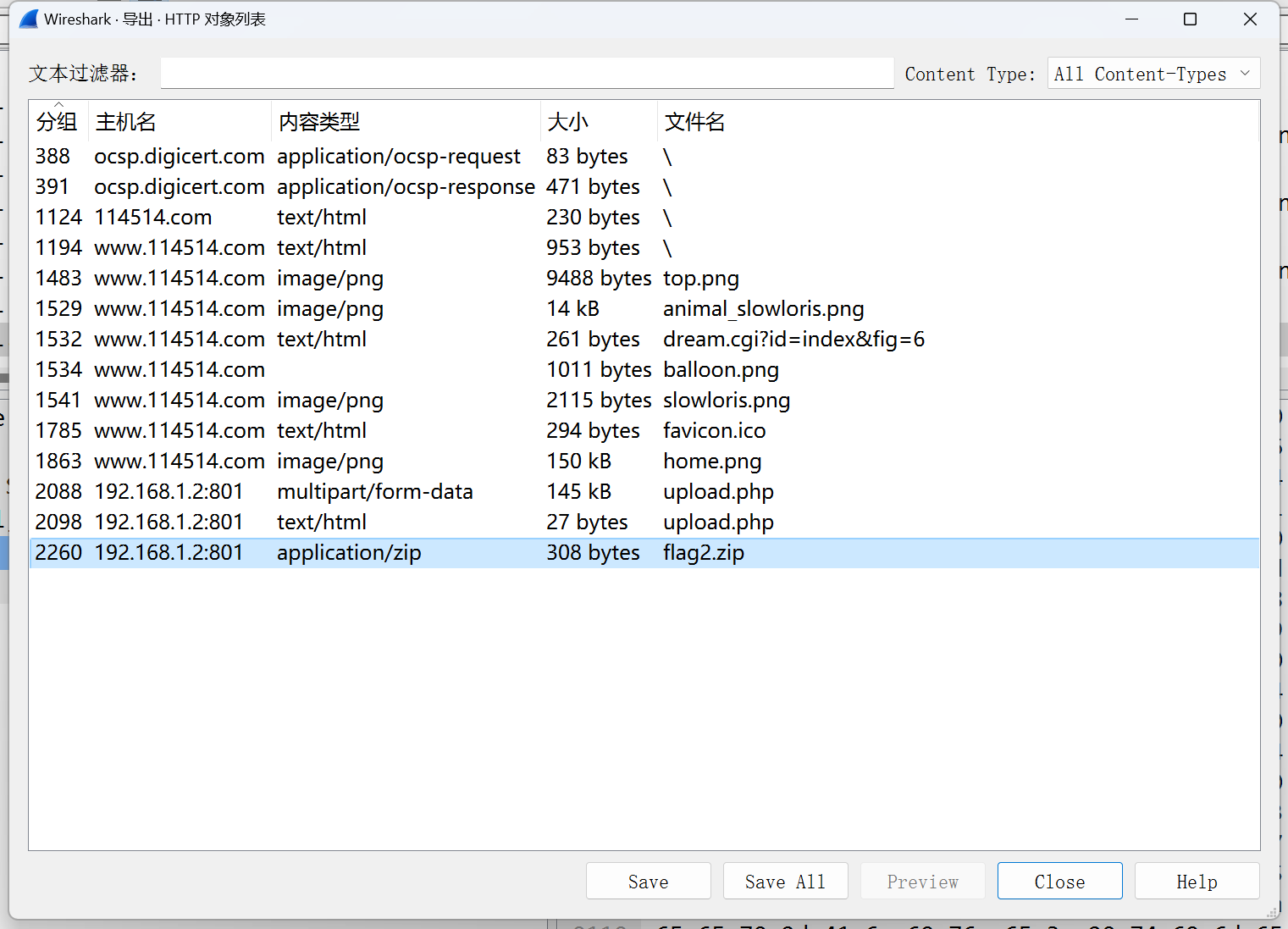Select packet 388 ocsp-request row
The image size is (1288, 929).
644,157
